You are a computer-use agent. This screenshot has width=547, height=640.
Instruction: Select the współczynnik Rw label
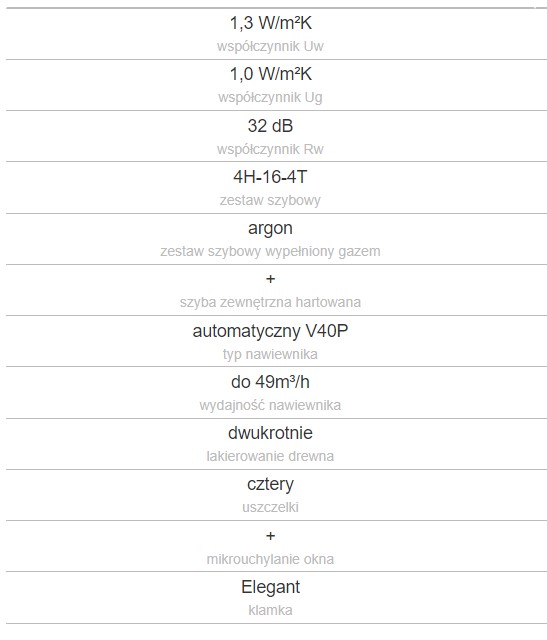pyautogui.click(x=270, y=149)
